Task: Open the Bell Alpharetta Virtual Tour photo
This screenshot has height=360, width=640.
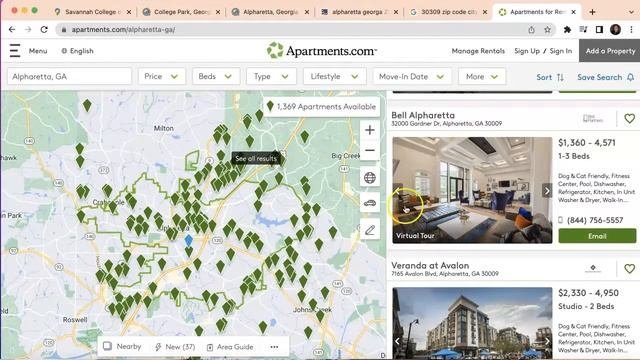Action: click(472, 190)
